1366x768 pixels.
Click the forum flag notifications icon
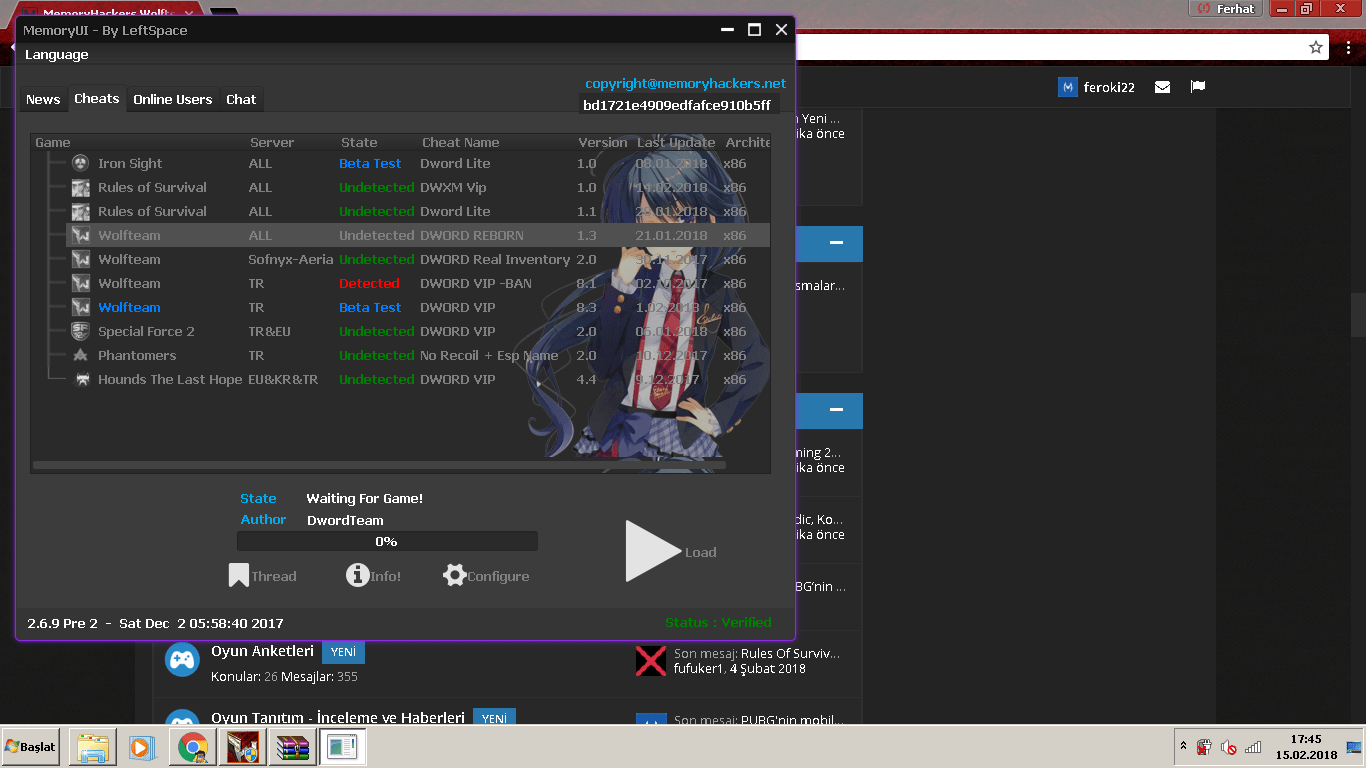point(1197,87)
